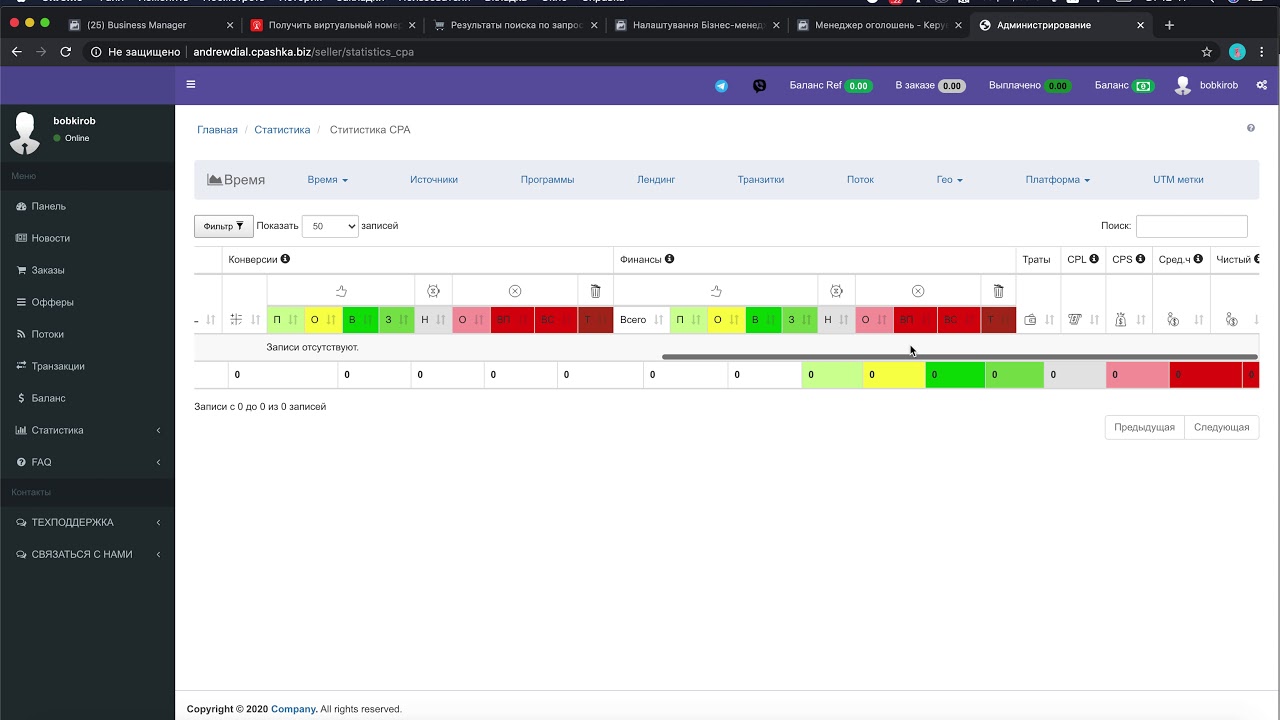
Task: Sort by Всего column under Финансы
Action: click(642, 320)
